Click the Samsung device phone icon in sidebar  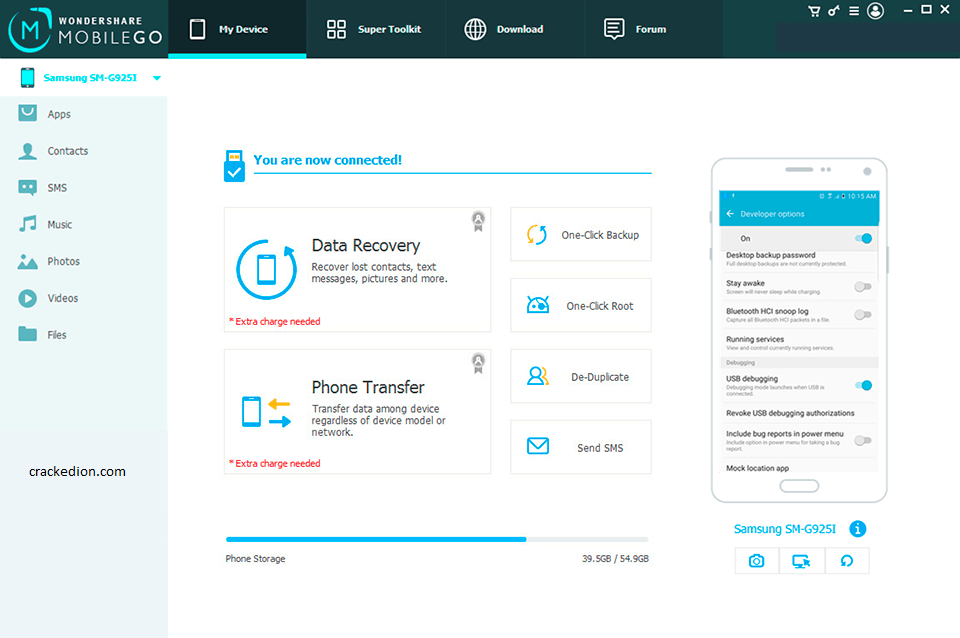point(28,78)
